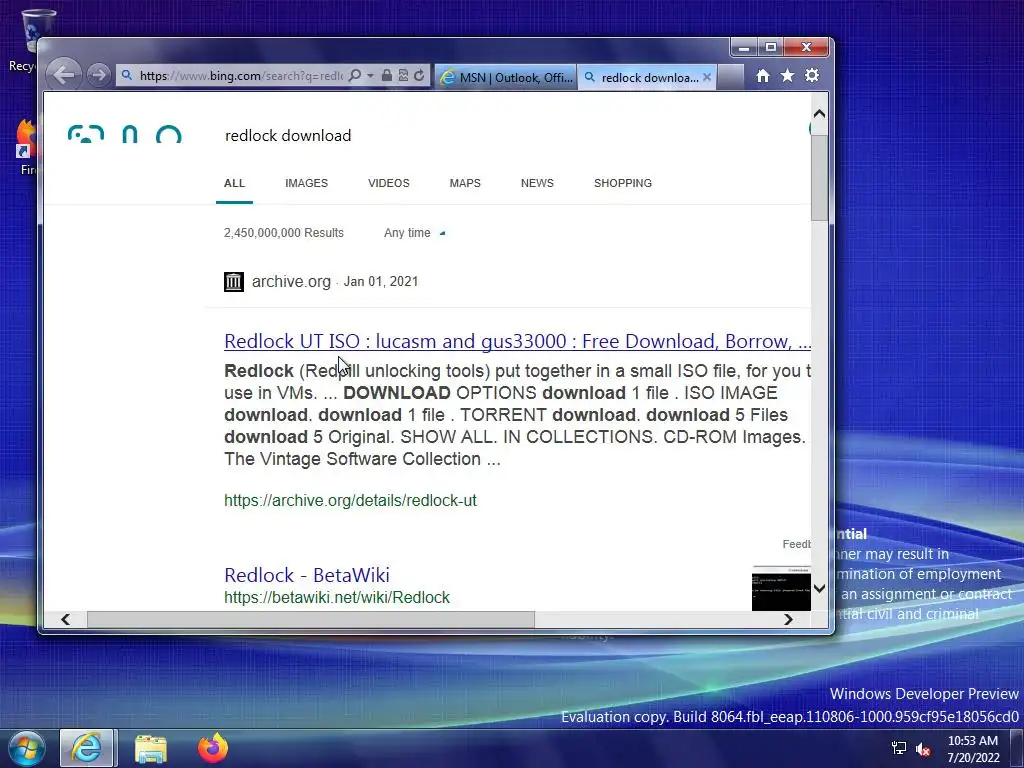The image size is (1024, 768).
Task: Click the horizontal scrollbar thumb
Action: point(311,619)
